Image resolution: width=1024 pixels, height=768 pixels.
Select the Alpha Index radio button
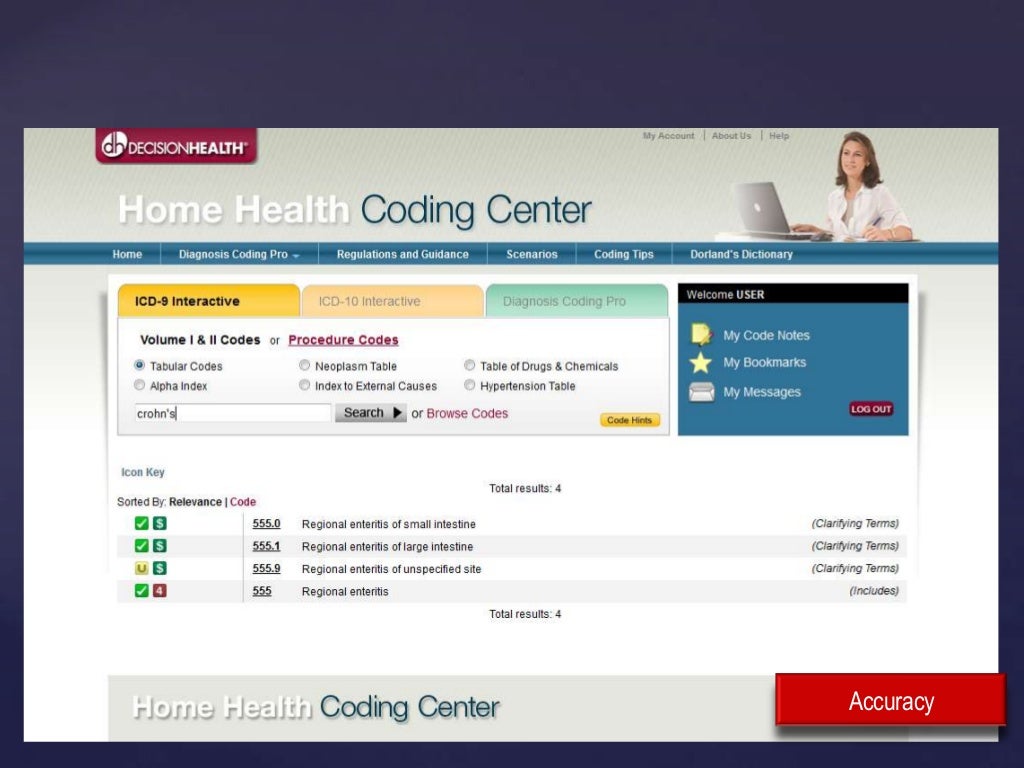coord(139,385)
